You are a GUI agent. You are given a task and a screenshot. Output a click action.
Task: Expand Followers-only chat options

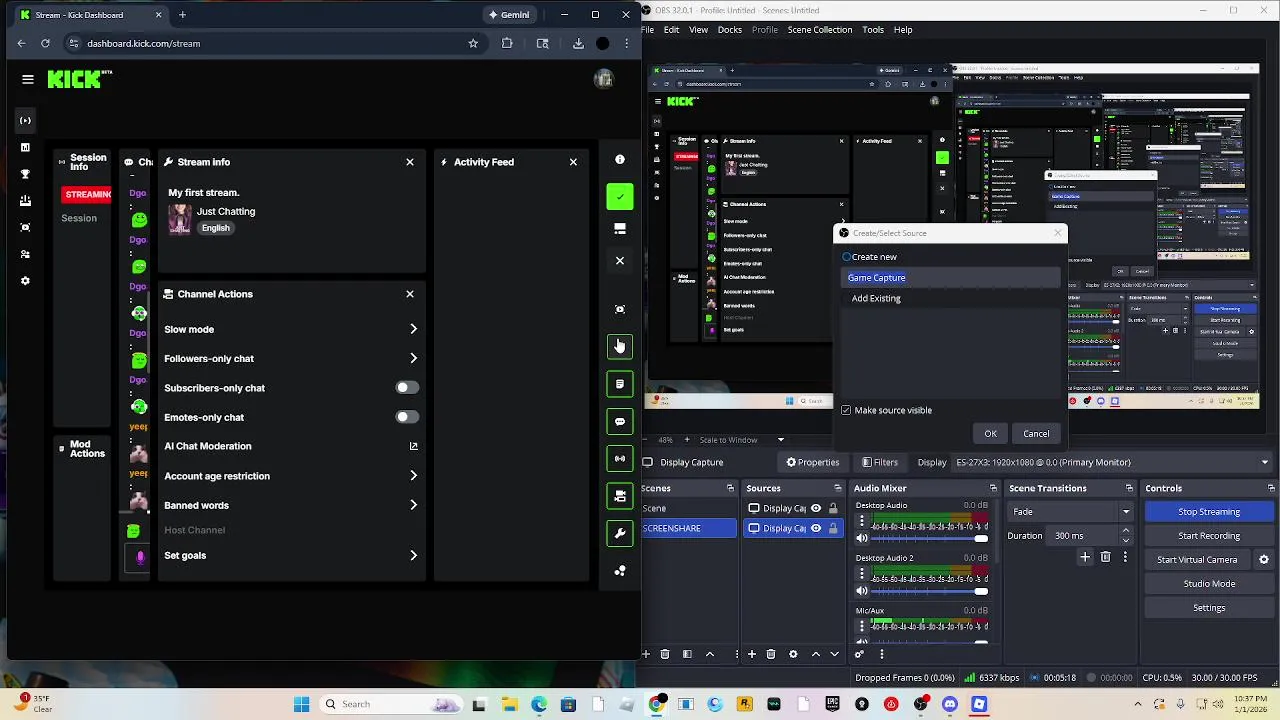tap(413, 358)
